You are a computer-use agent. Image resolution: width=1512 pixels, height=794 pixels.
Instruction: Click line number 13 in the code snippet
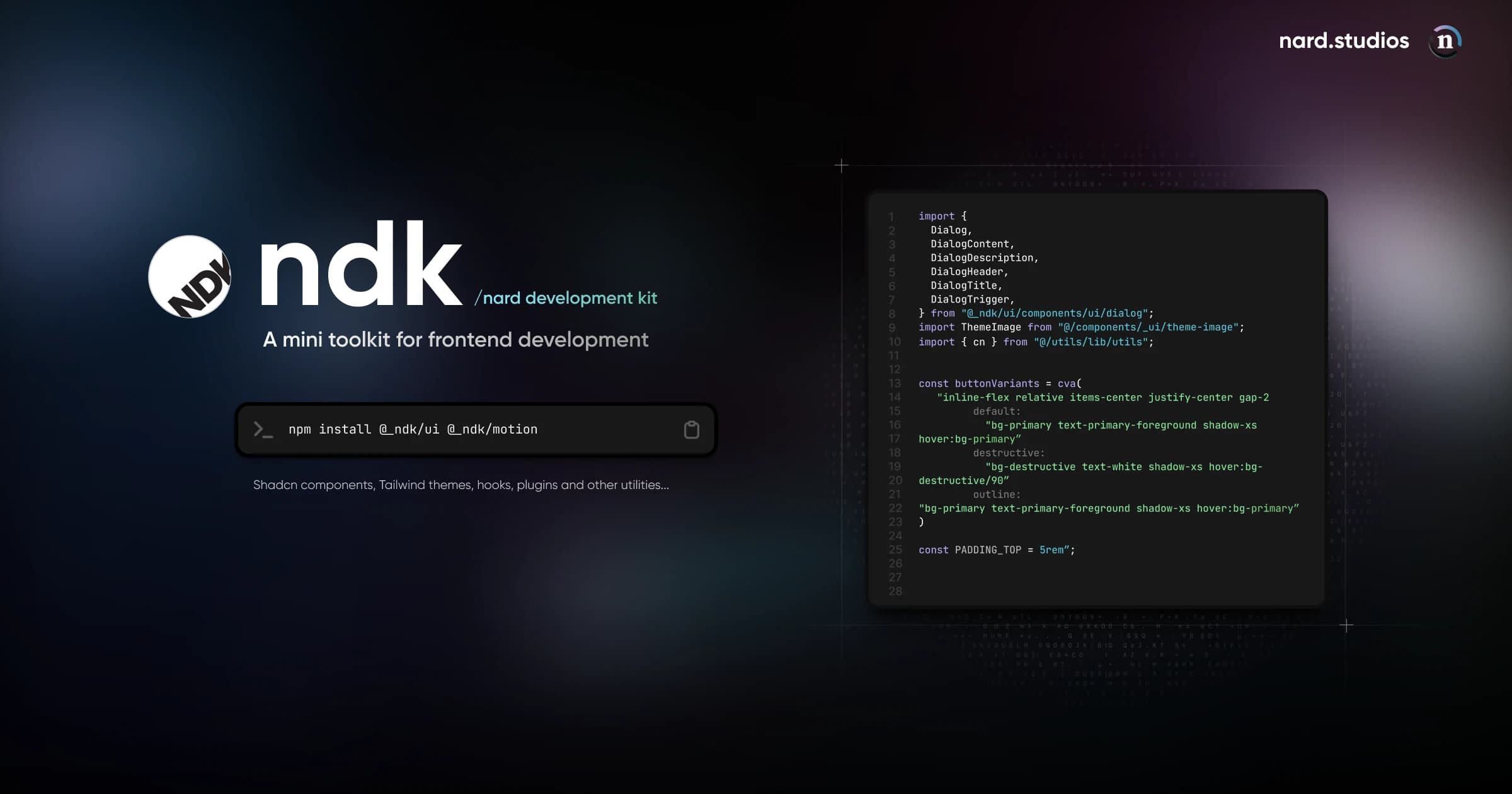[895, 383]
